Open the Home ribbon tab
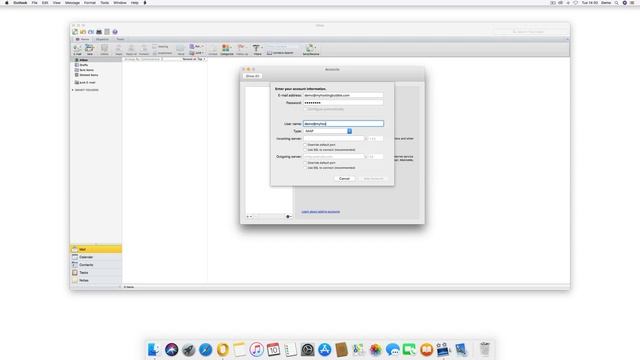640x360 pixels. tap(83, 39)
